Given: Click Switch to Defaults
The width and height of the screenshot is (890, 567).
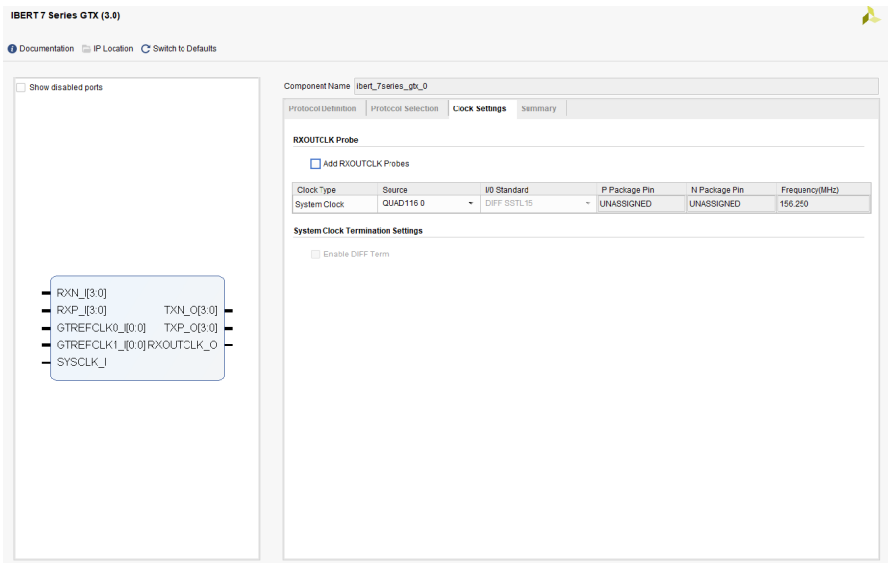Looking at the screenshot, I should tap(184, 49).
